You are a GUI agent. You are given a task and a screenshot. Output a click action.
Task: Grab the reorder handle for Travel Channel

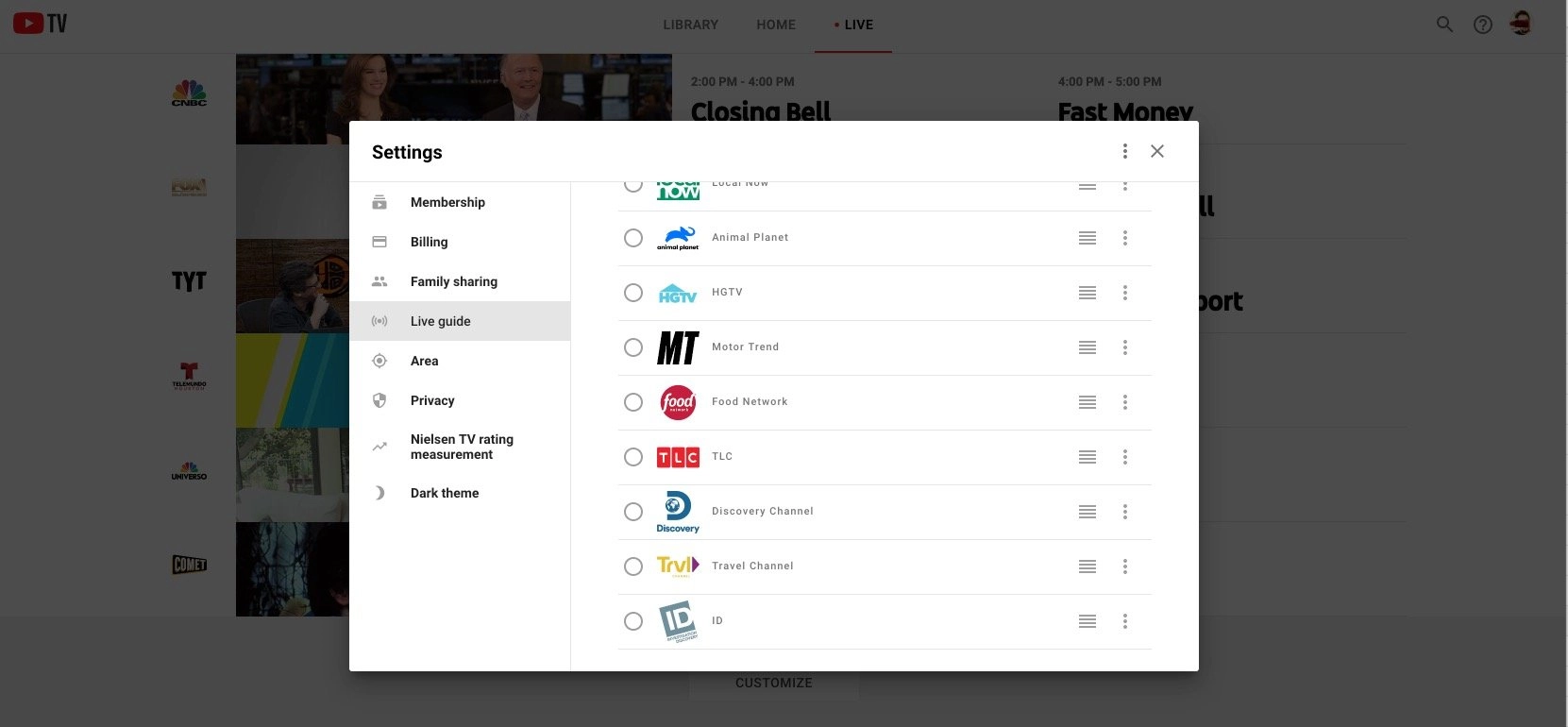(x=1087, y=566)
